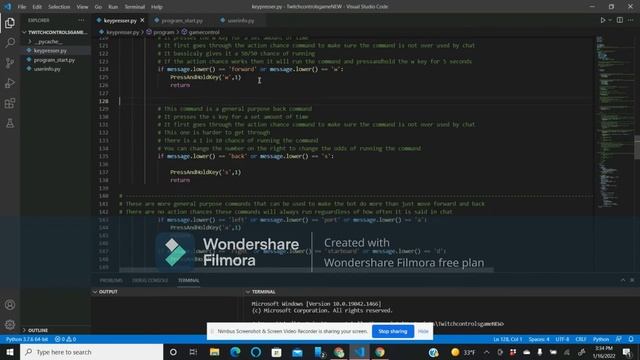Viewport: 640px width, 360px height.
Task: Open the Explorer view in activity bar
Action: click(x=10, y=23)
